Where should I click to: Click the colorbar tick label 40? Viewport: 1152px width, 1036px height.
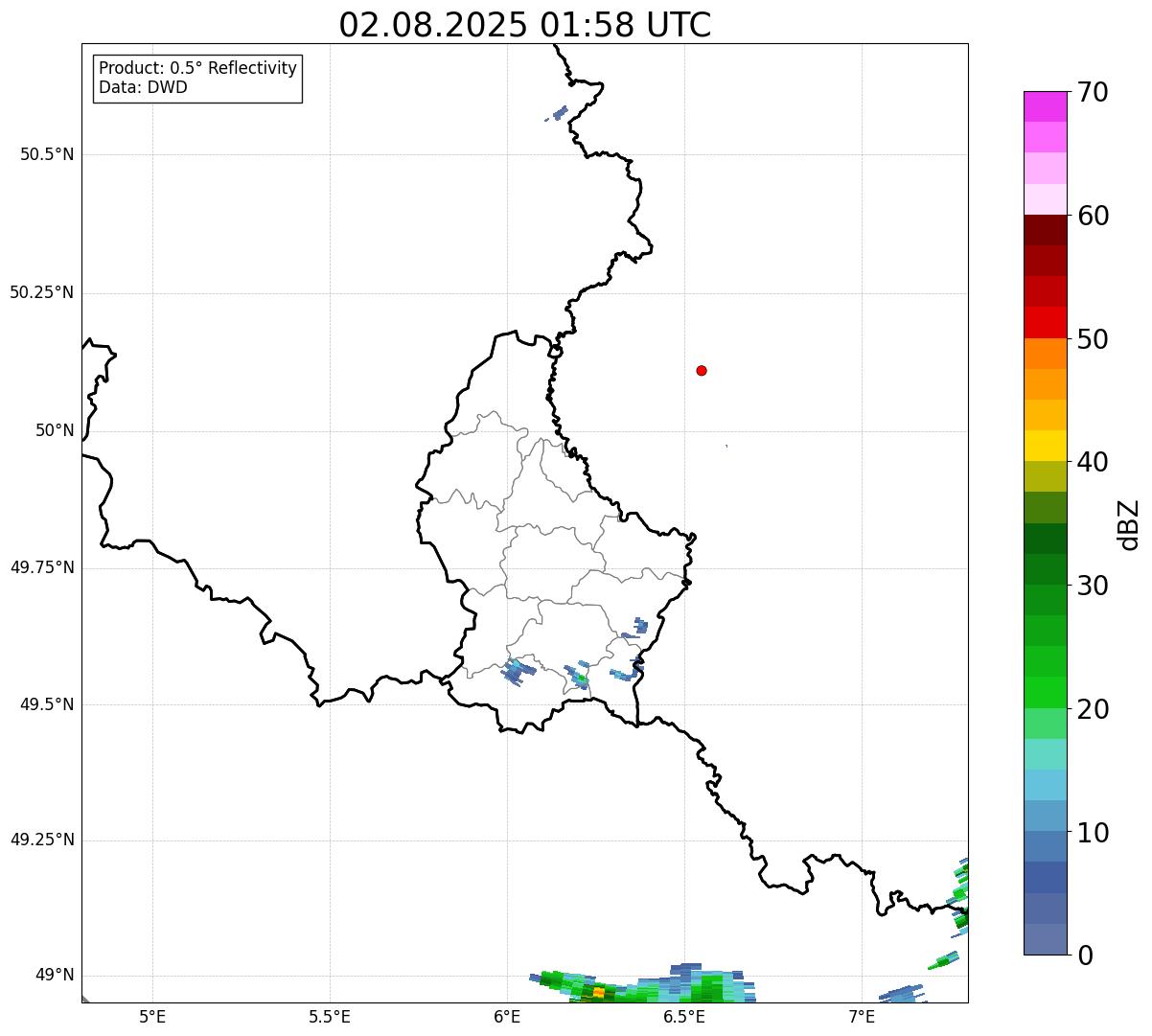(x=1093, y=462)
